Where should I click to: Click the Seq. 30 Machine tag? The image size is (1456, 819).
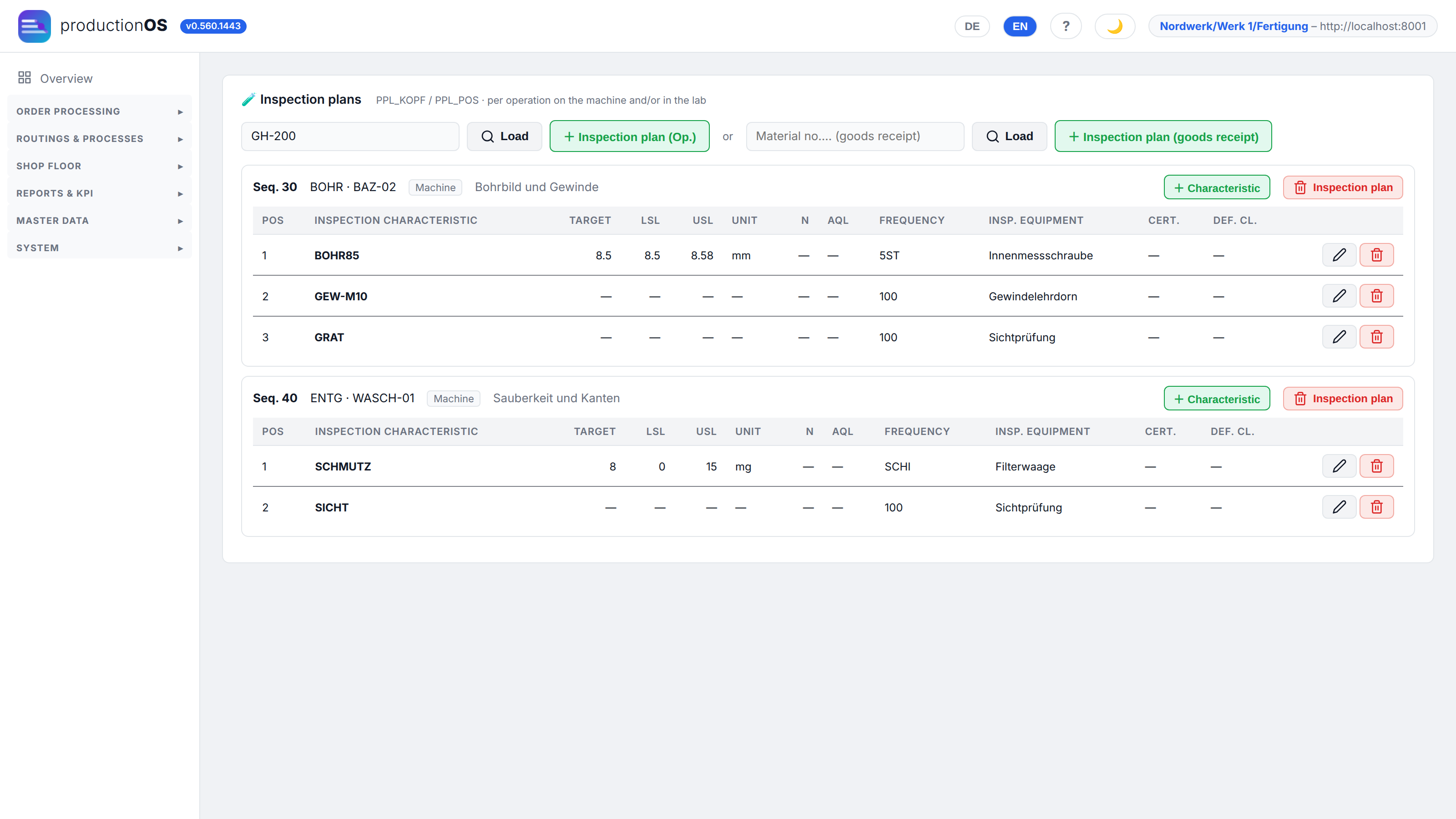coord(435,187)
